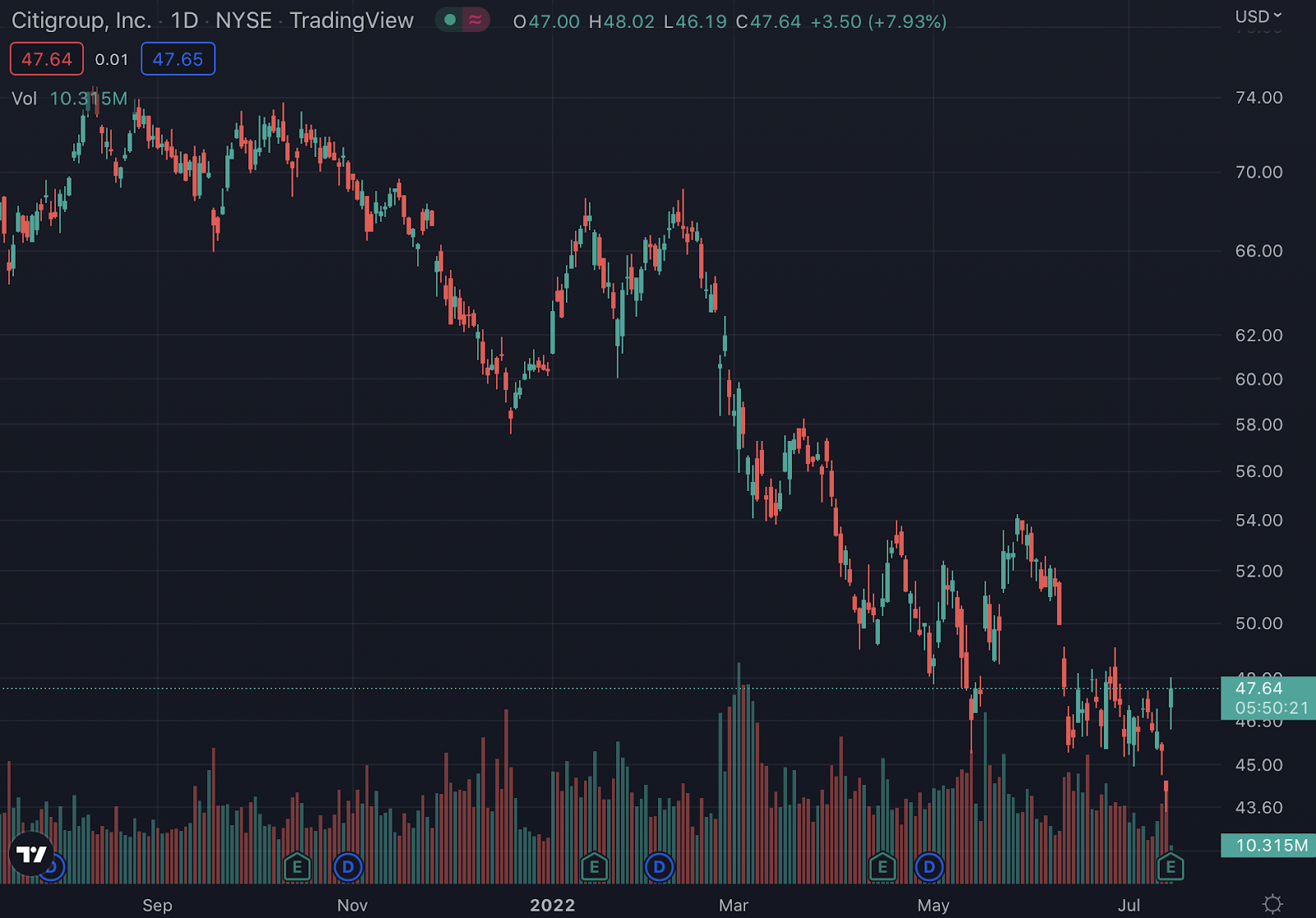1316x918 pixels.
Task: Click the 54.00 price axis label
Action: point(1258,520)
